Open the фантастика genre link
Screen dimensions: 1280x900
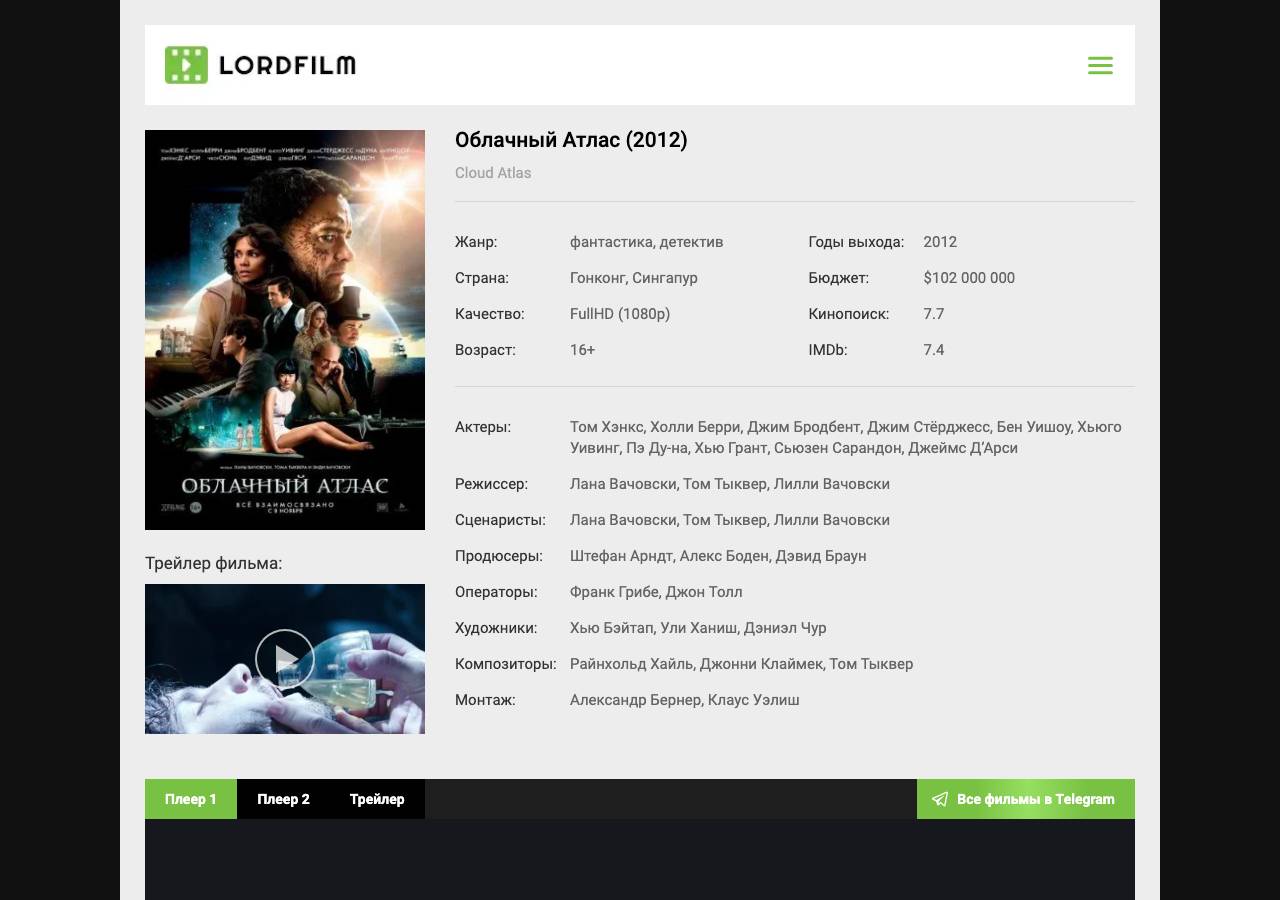coord(612,242)
